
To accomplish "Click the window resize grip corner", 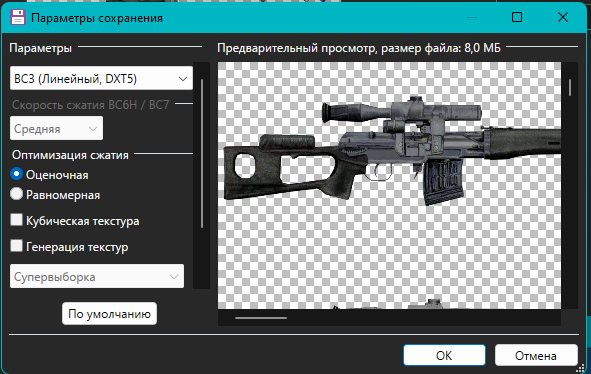I will coord(581,368).
